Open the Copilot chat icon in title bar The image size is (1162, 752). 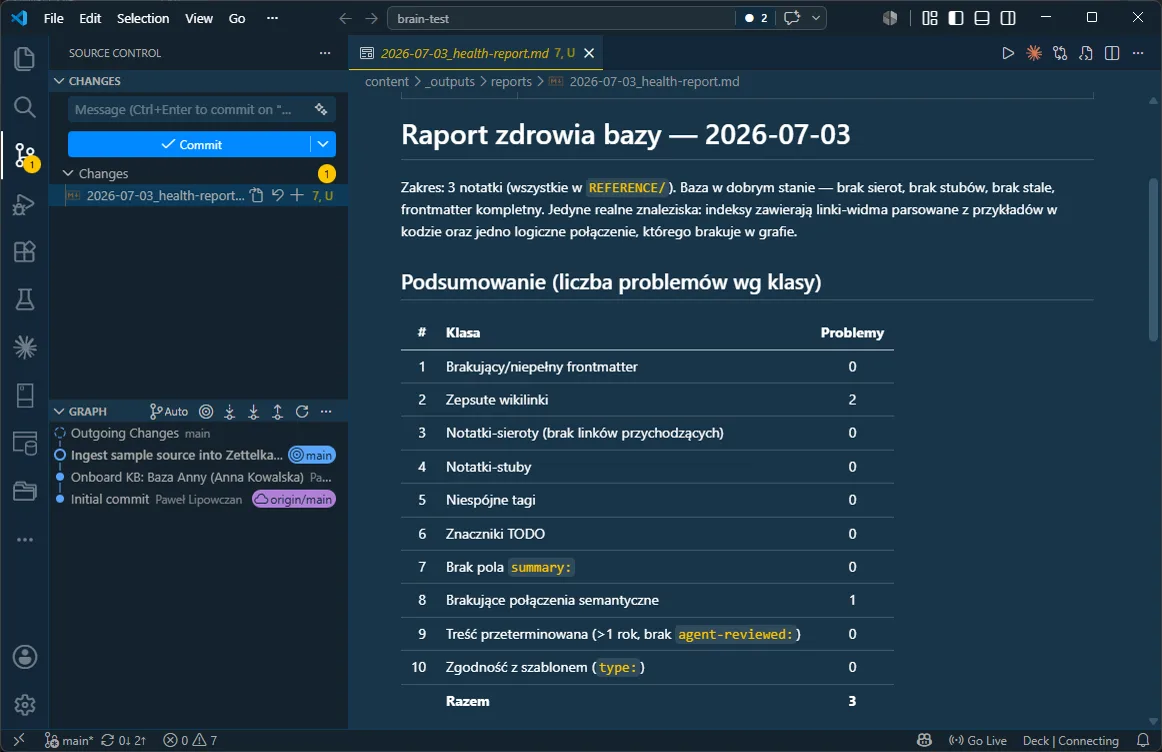pos(792,18)
